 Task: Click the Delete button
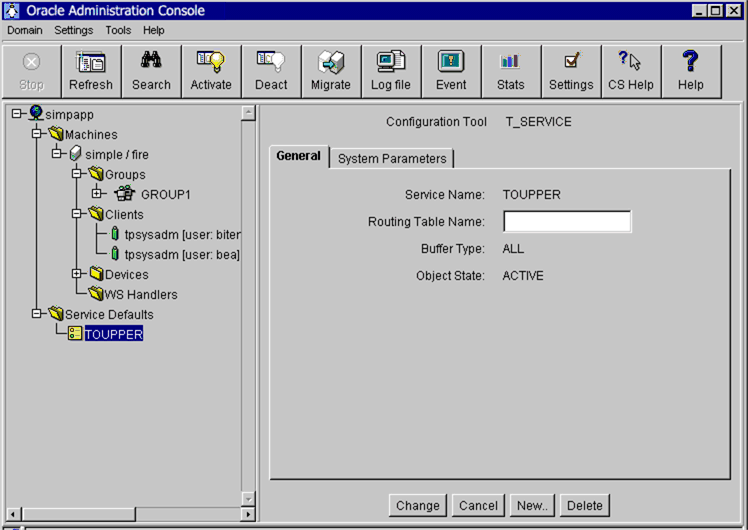[x=585, y=505]
